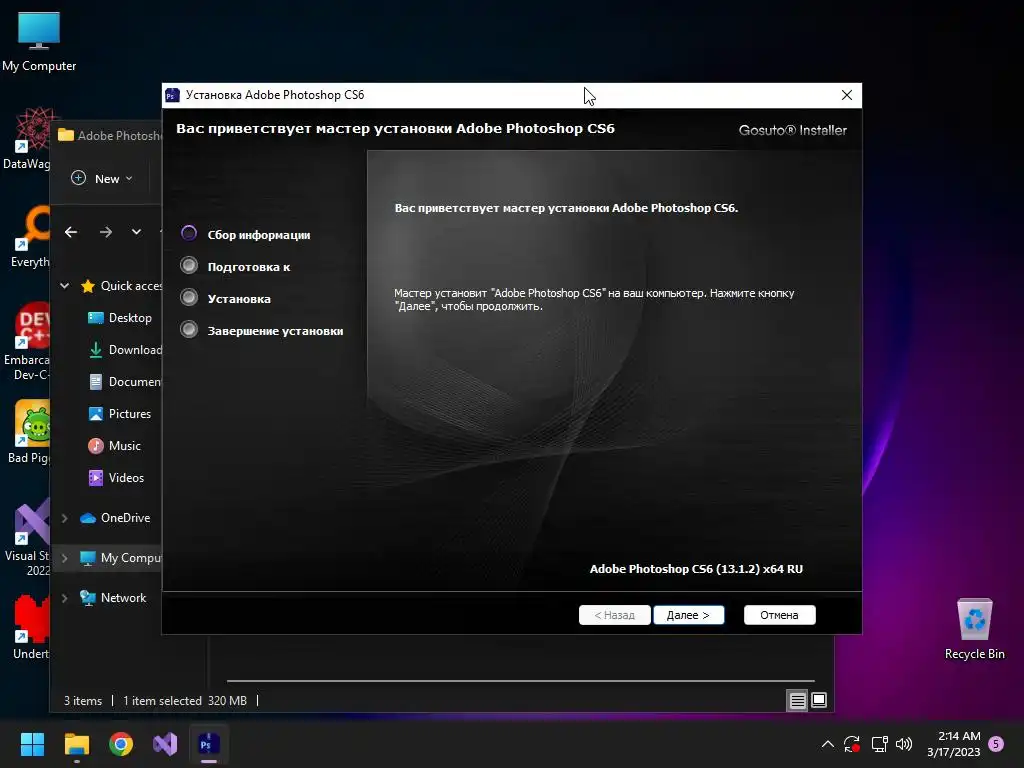Open Quick access in the navigation pane
The image size is (1024, 768).
(121, 285)
